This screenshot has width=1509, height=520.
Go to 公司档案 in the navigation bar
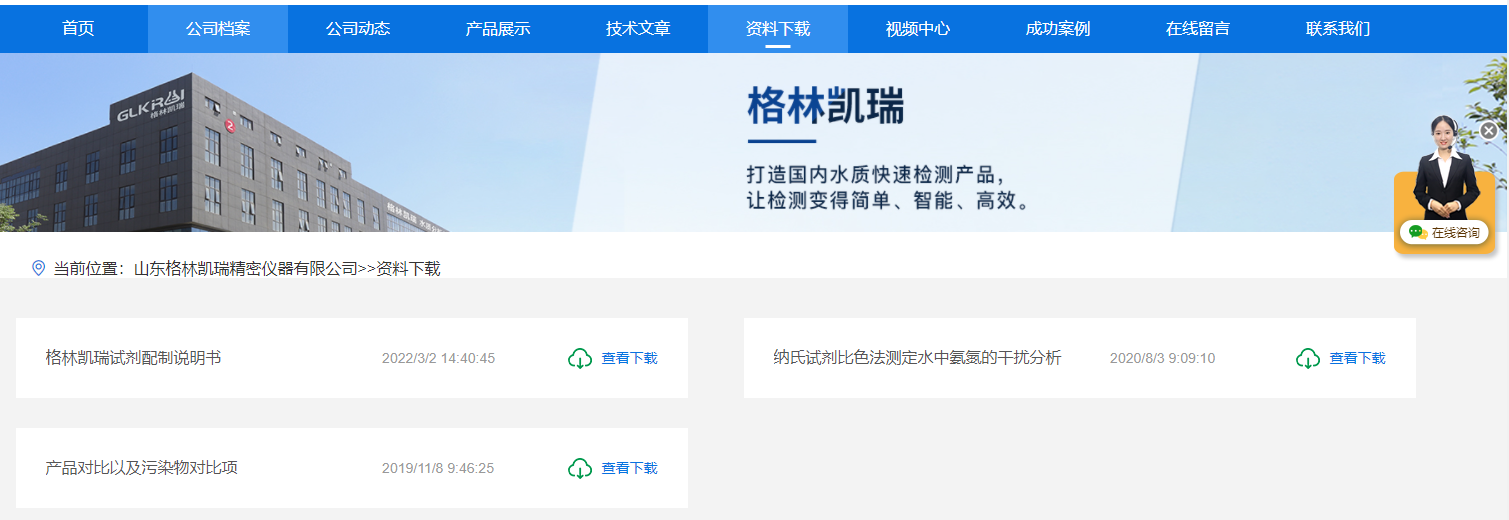(x=218, y=29)
